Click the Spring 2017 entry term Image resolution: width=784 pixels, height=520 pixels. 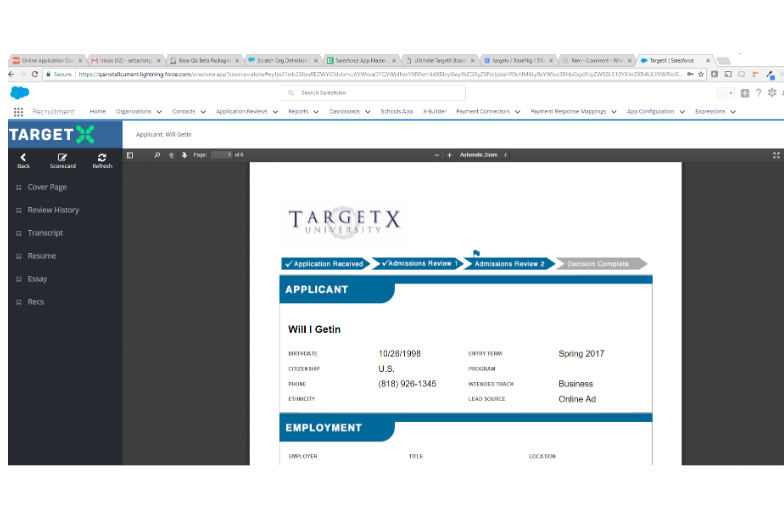pyautogui.click(x=581, y=354)
